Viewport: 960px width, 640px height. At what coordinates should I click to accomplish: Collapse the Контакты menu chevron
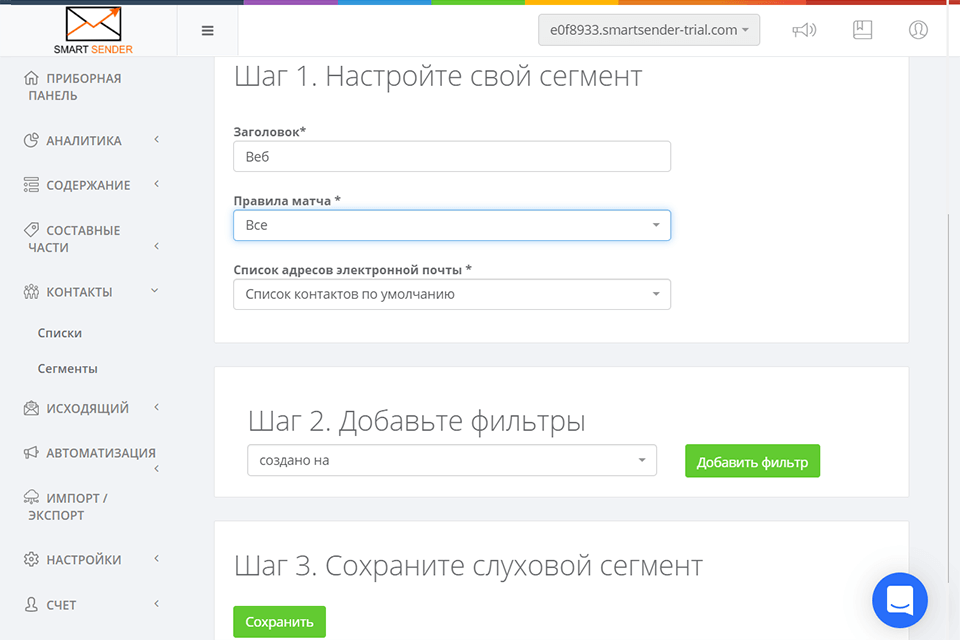point(155,291)
